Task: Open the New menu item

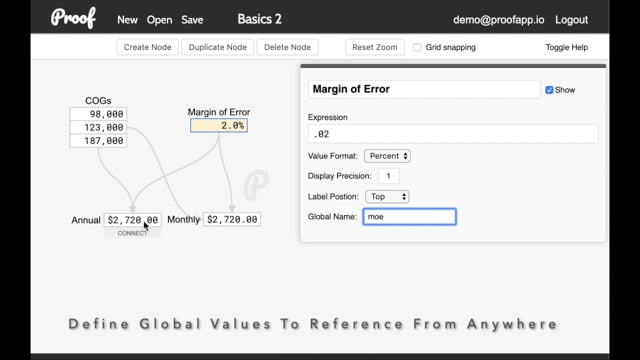Action: click(127, 20)
